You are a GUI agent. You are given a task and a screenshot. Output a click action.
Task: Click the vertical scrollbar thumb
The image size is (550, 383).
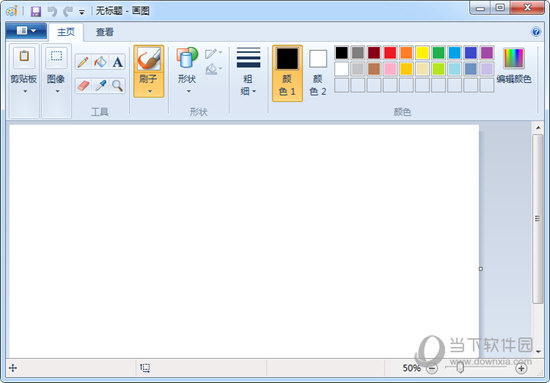[x=538, y=219]
